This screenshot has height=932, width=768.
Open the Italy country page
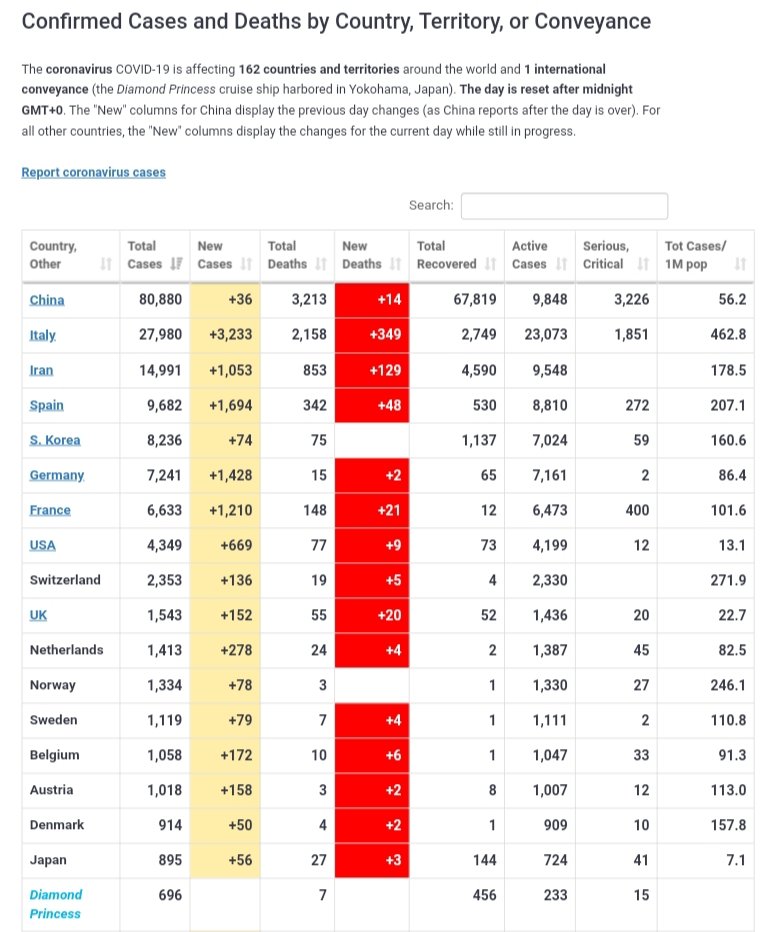pyautogui.click(x=42, y=335)
